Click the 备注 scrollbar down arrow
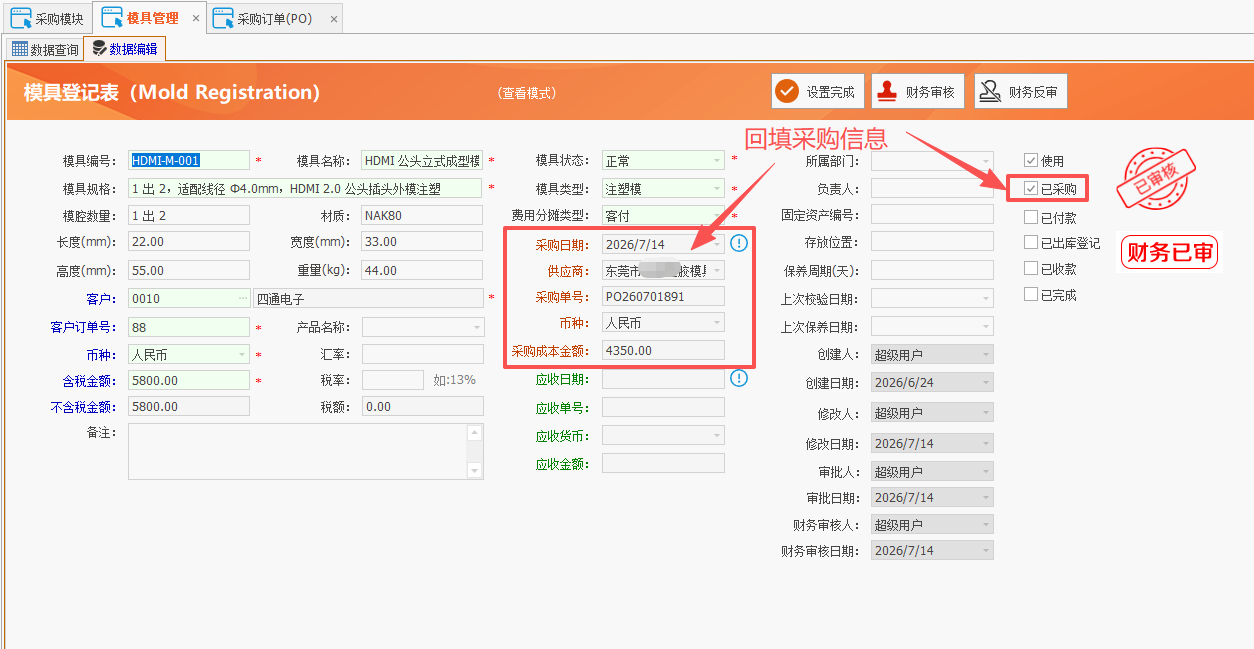 (475, 471)
